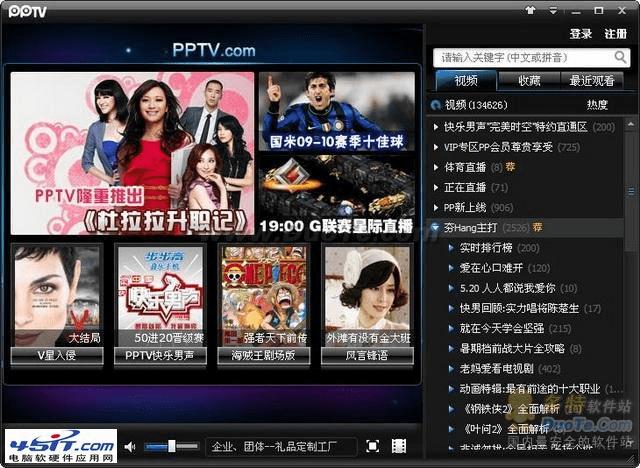
Task: Open the 快乐男声 50进20晋级赛 poster
Action: (160, 296)
